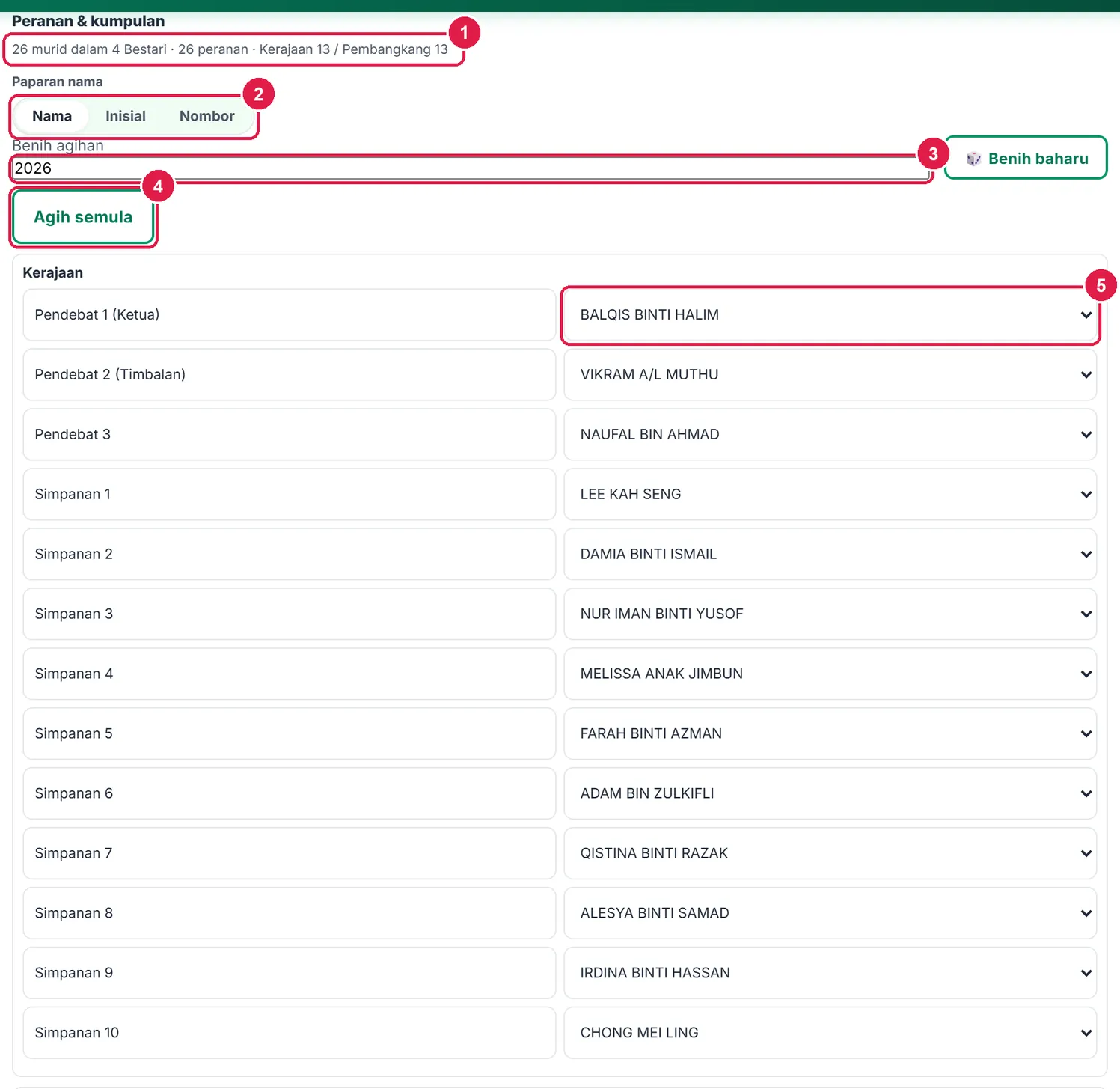Screen dimensions: 1120x1089
Task: Switch name display to Inisial
Action: (126, 116)
